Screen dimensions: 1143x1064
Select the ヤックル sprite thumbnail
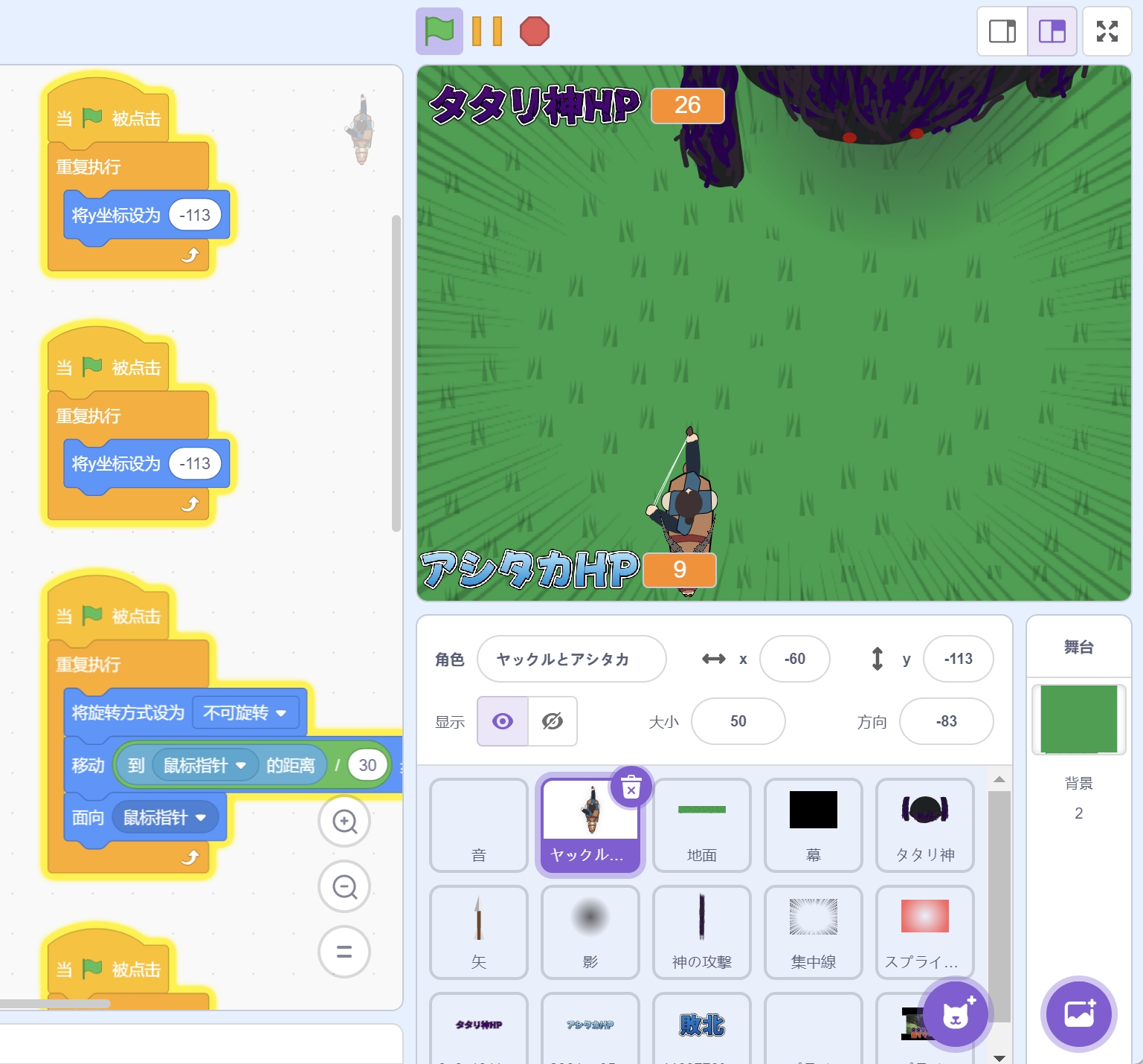[x=590, y=825]
